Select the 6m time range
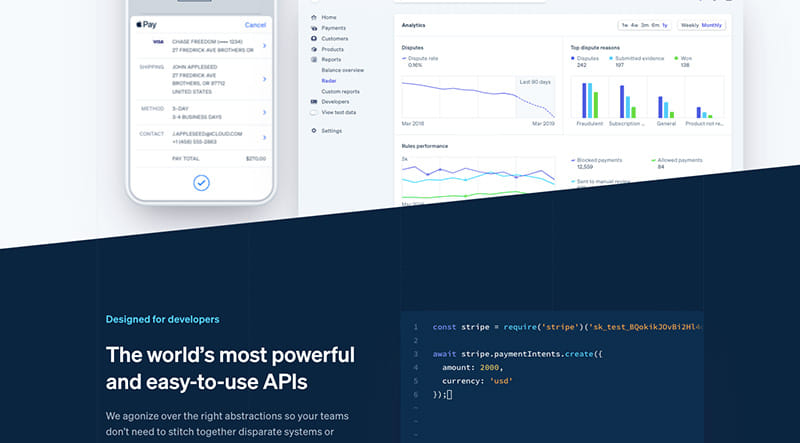Screen dimensions: 800x443 point(656,25)
